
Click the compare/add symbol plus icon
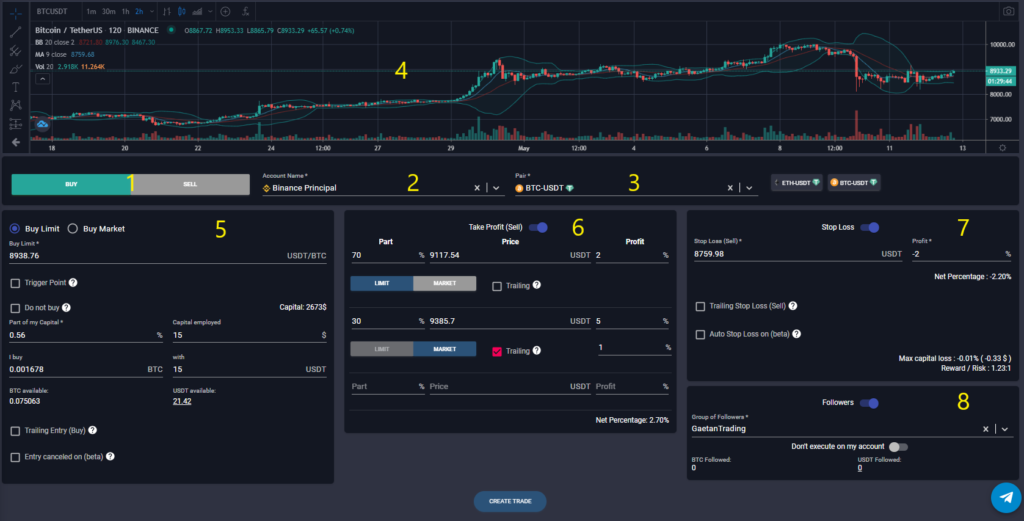225,11
